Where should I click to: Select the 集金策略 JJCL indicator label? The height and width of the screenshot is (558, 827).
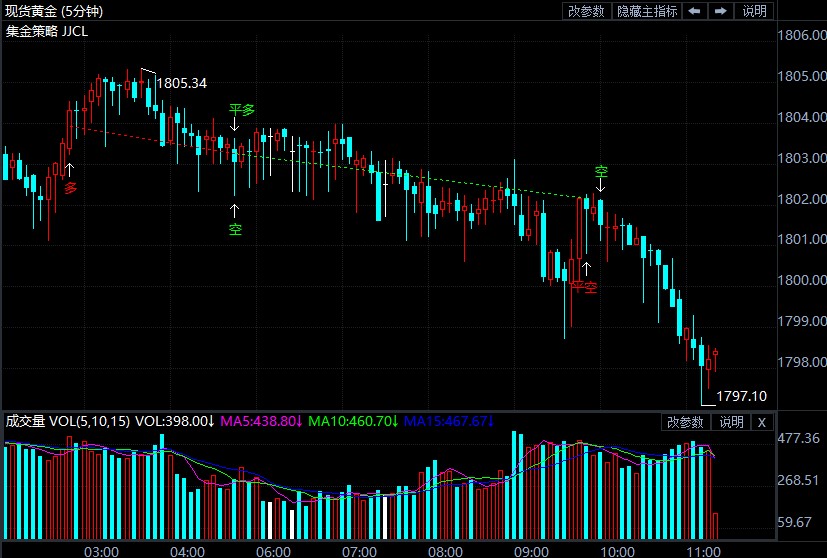[45, 31]
